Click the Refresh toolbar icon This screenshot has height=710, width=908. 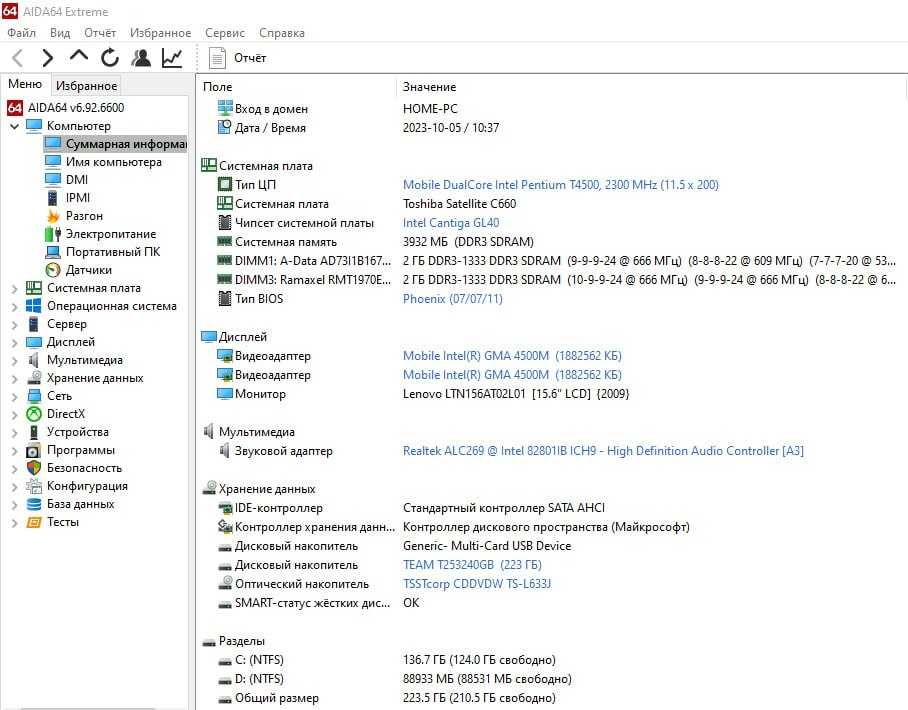109,58
